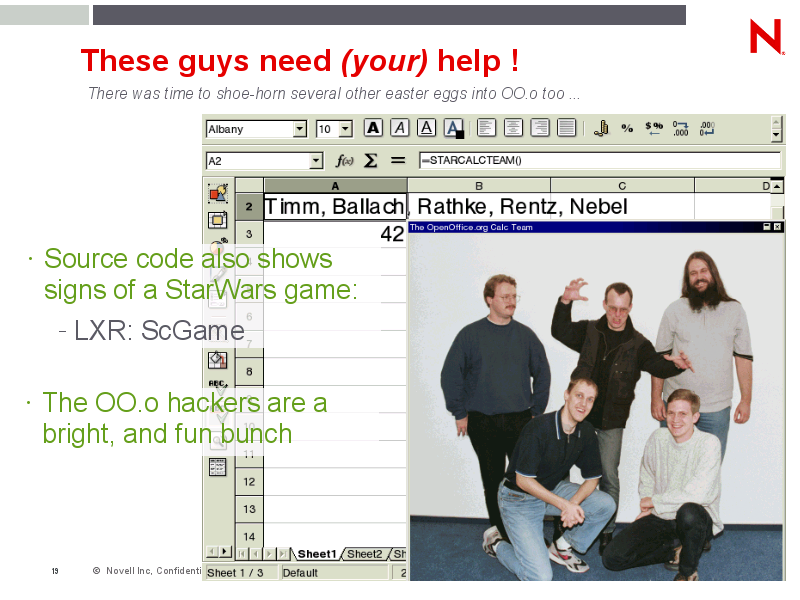Select column A header
The width and height of the screenshot is (800, 600).
point(335,186)
